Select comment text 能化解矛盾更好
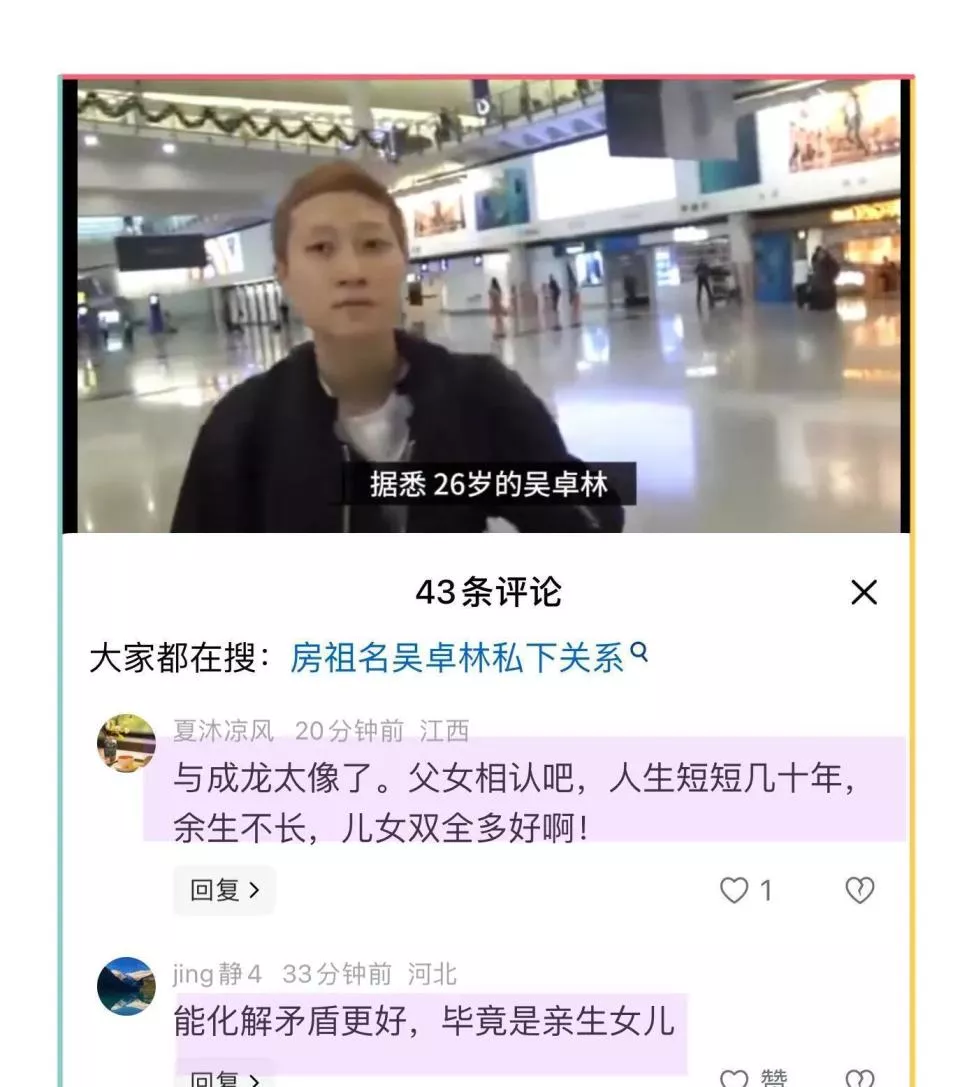960x1087 pixels. point(289,1020)
